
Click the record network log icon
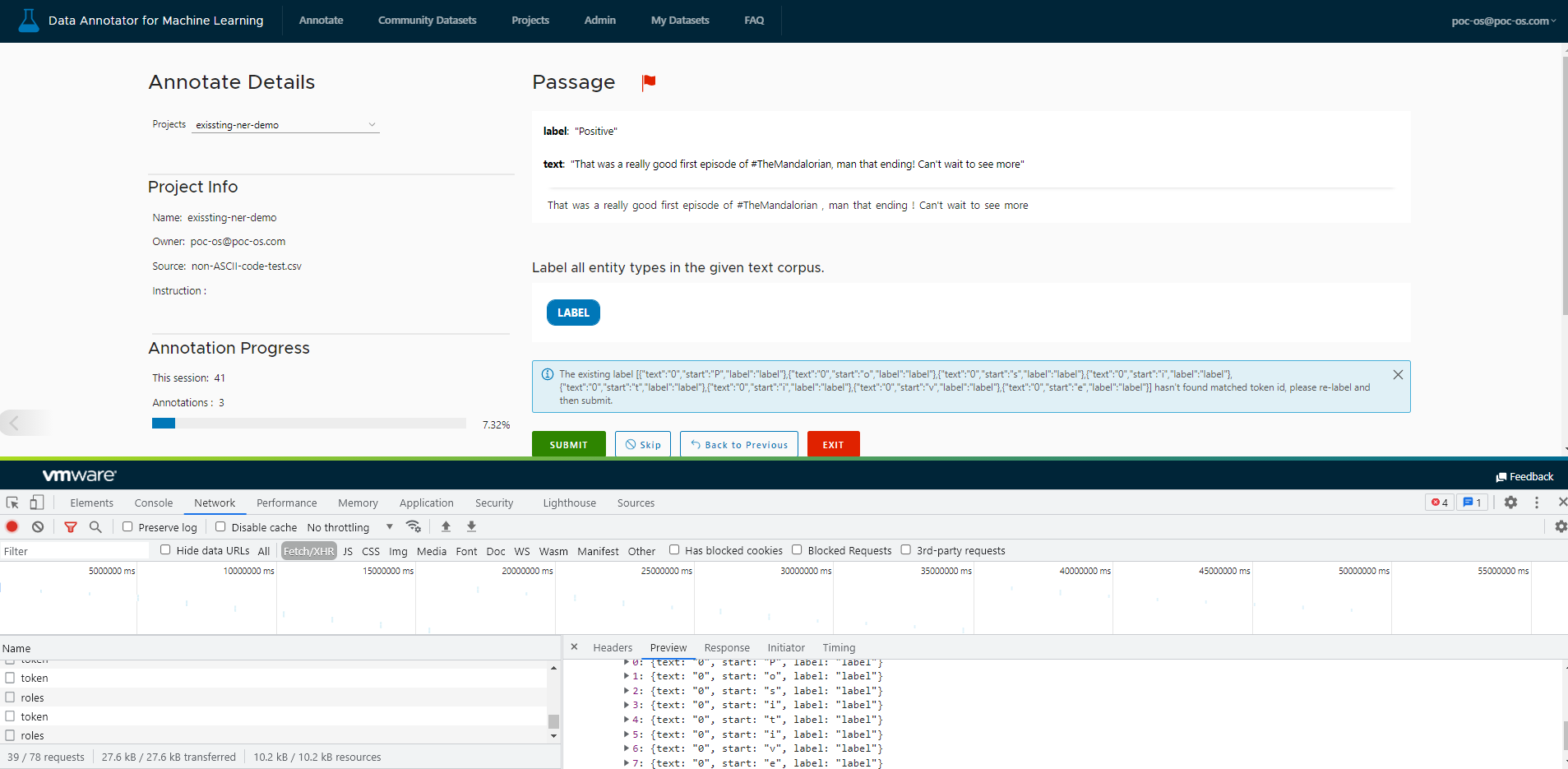(12, 526)
